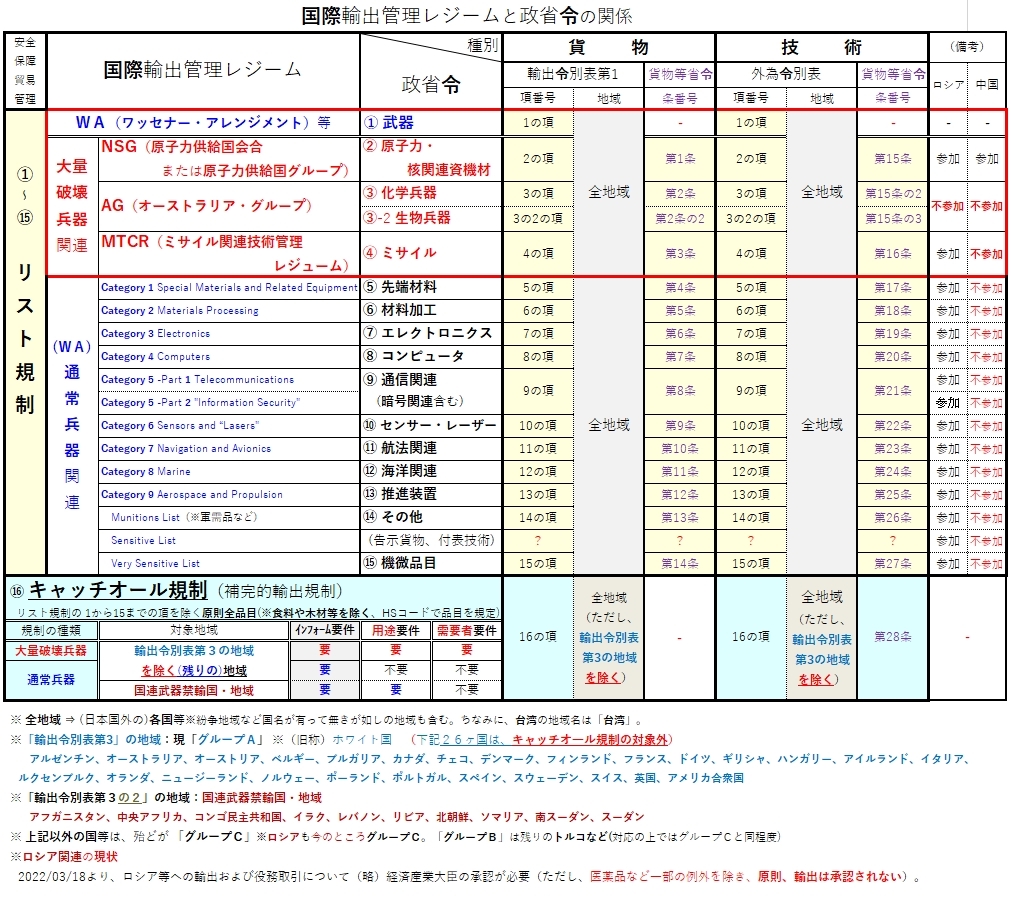Click the ④ ミサイル cell
The image size is (1011, 897).
pos(431,253)
